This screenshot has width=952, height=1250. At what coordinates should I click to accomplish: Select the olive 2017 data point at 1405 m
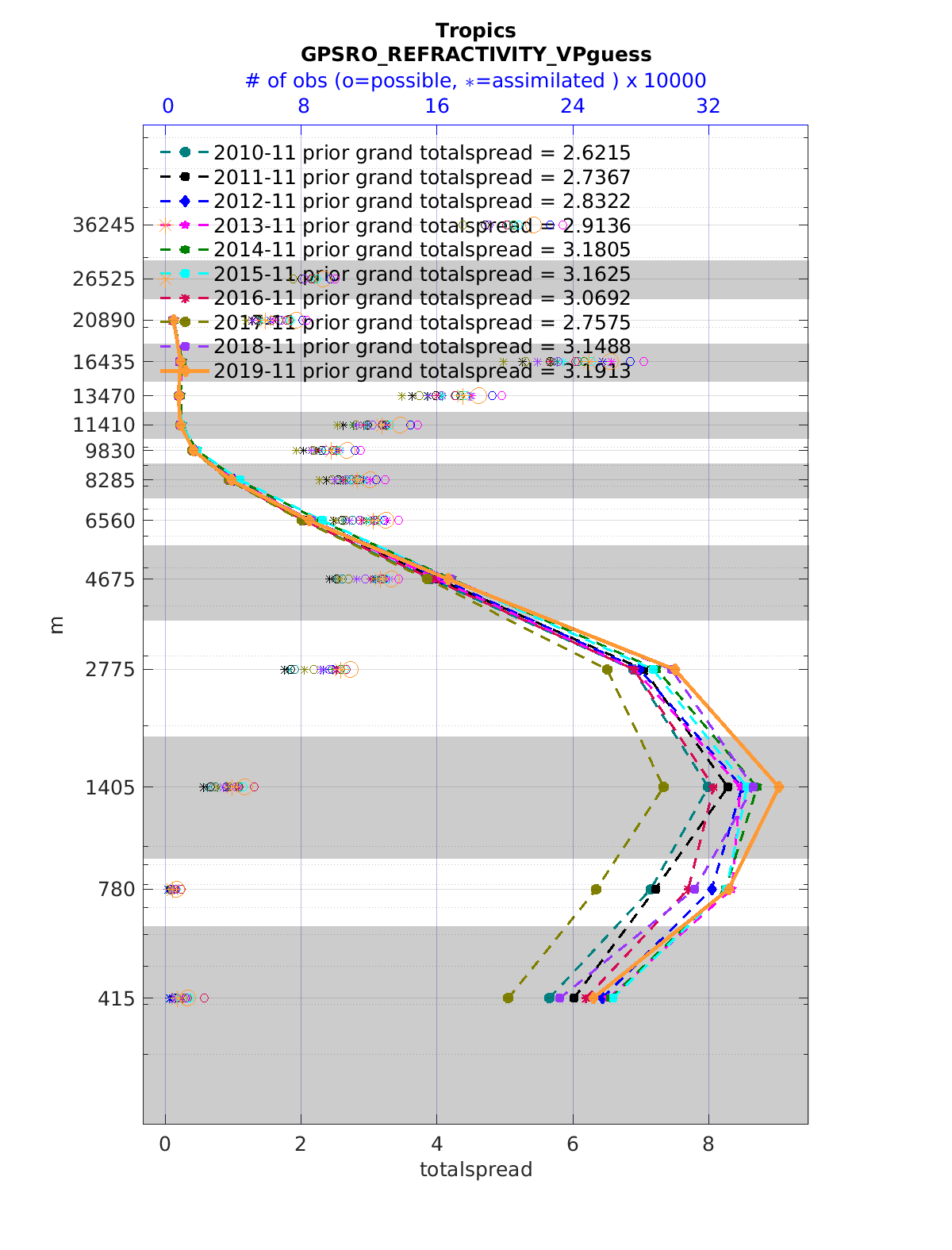[663, 787]
